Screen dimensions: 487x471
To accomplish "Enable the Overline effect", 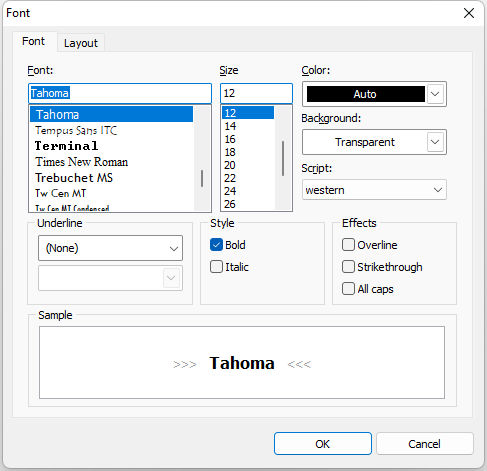I will click(x=348, y=245).
